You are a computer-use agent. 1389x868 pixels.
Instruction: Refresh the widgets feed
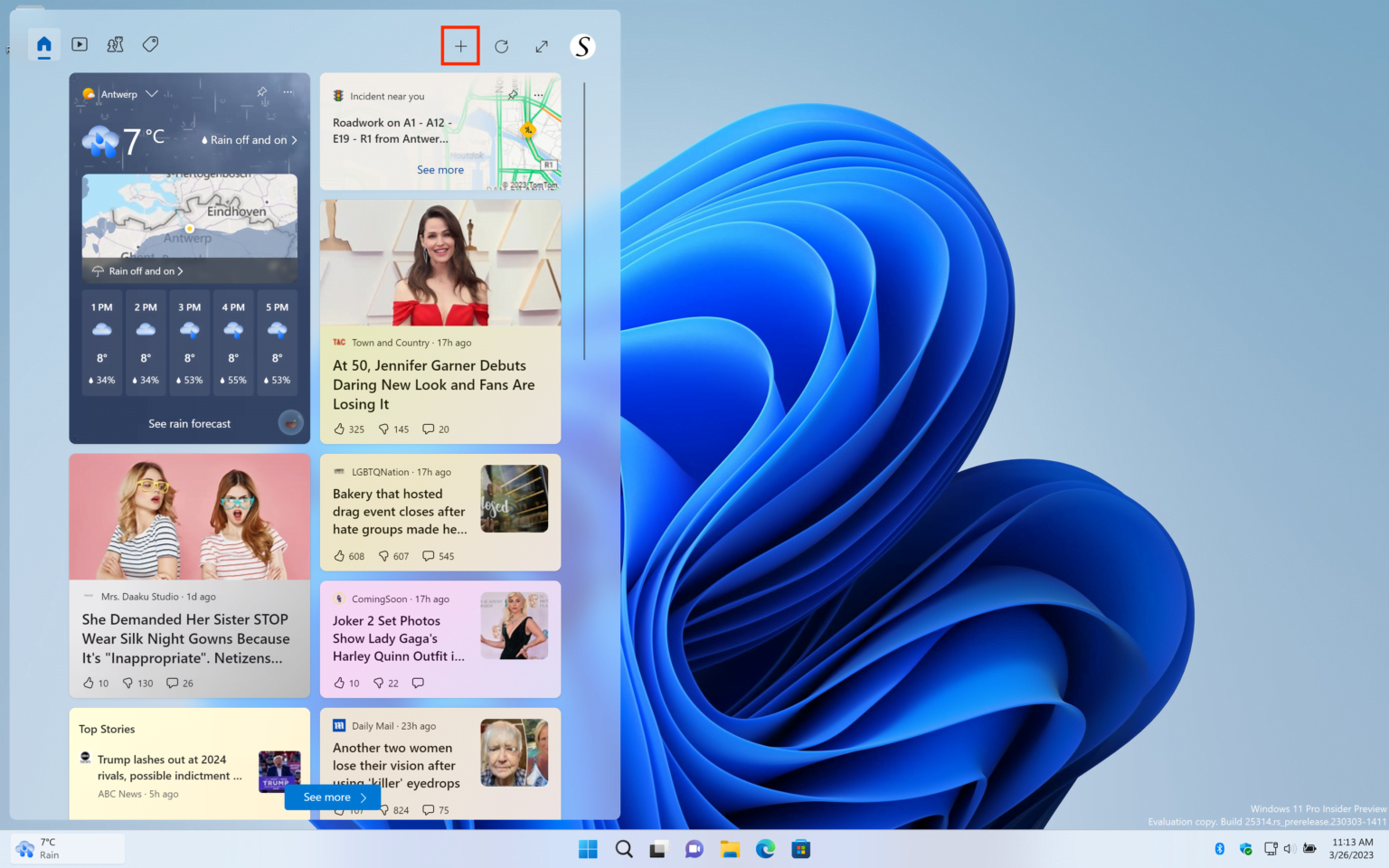coord(501,45)
